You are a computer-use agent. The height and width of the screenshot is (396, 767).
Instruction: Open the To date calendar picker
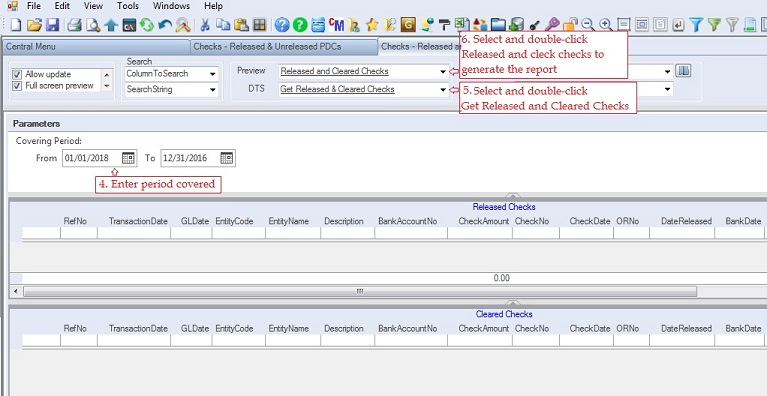pos(226,158)
